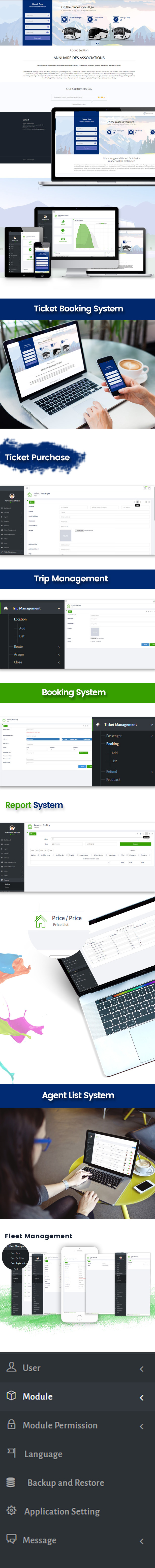Expand the User menu chevron
The width and height of the screenshot is (155, 1568).
click(142, 1368)
